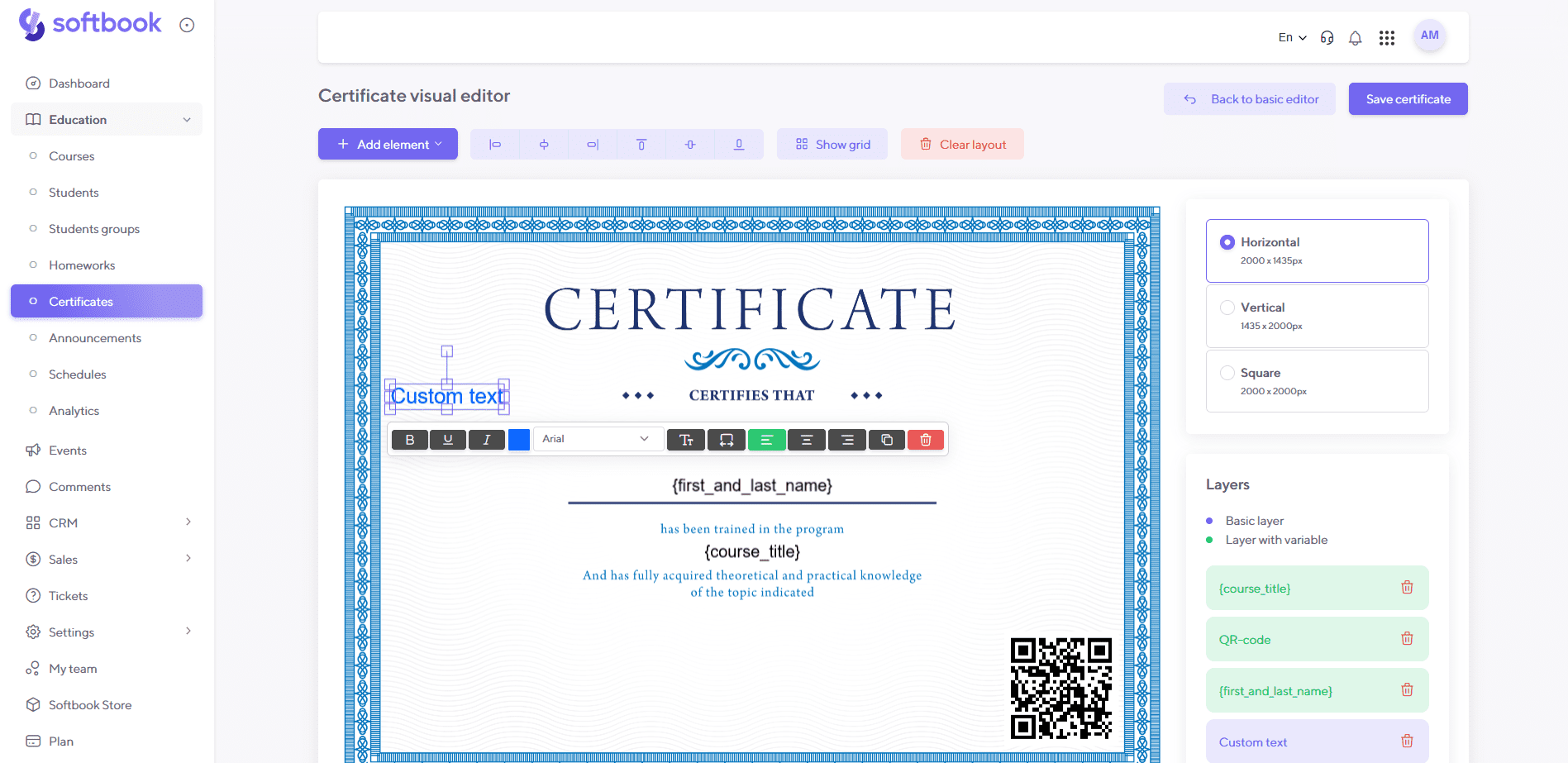Open the AM user avatar menu
Screen dimensions: 1568x763
1430,36
